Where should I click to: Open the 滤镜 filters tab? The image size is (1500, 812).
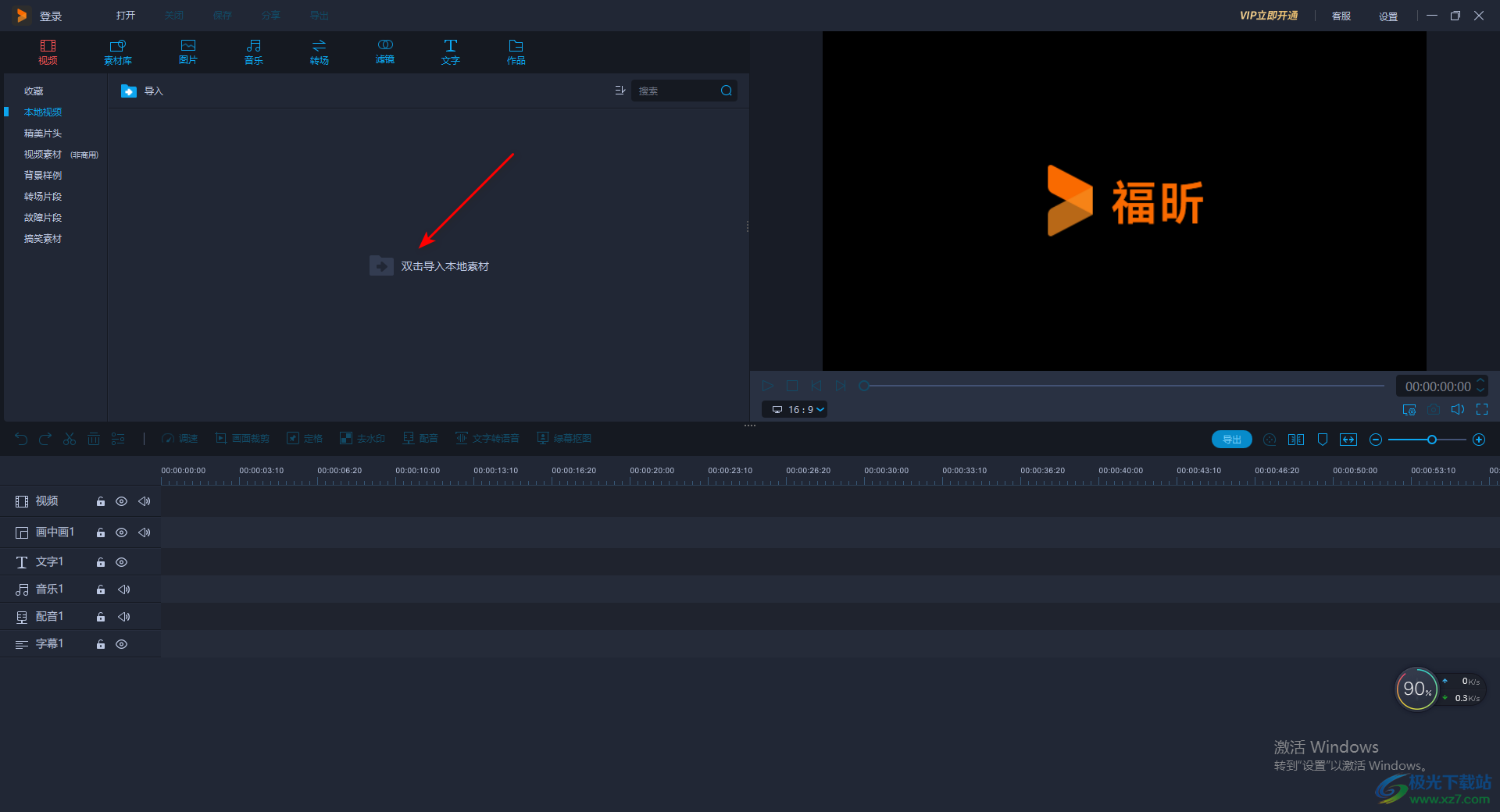pos(385,52)
